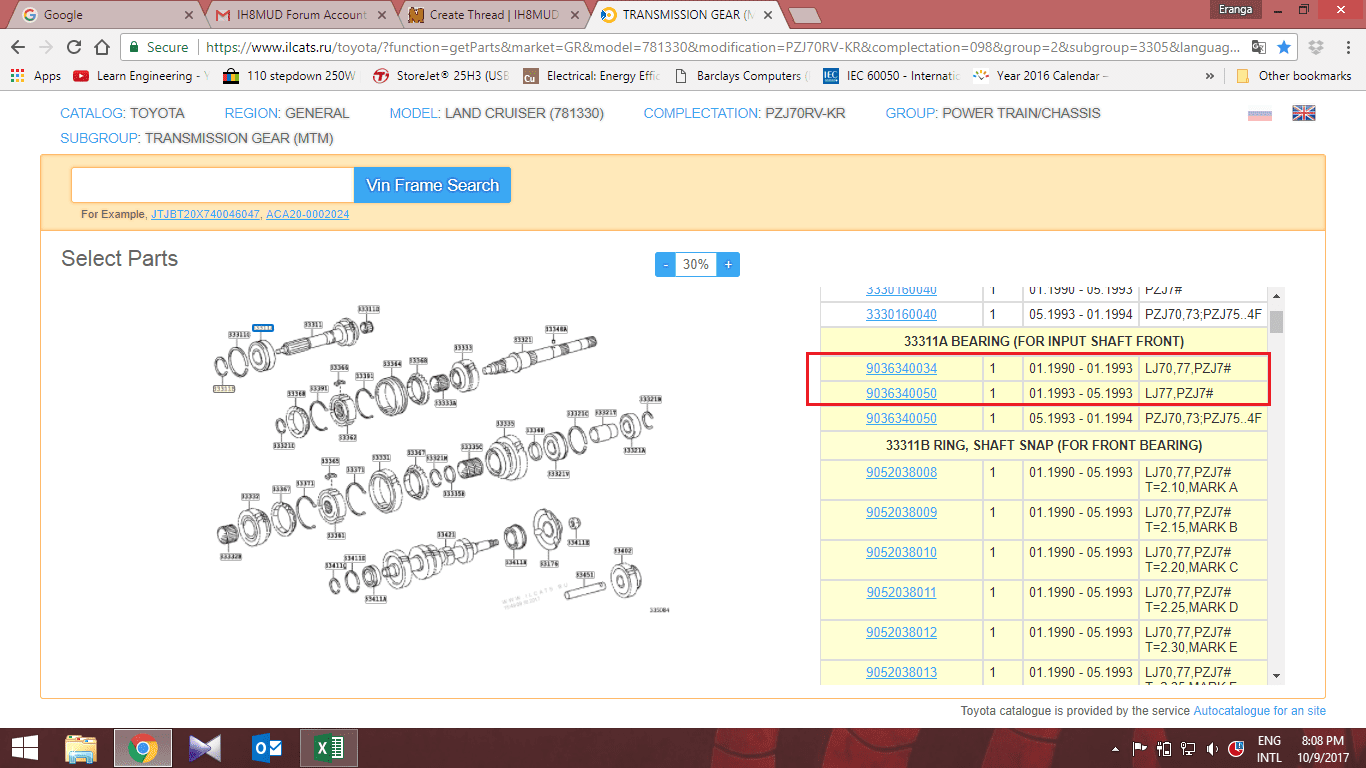This screenshot has height=768, width=1366.
Task: Reload the page with the refresh icon
Action: (73, 47)
